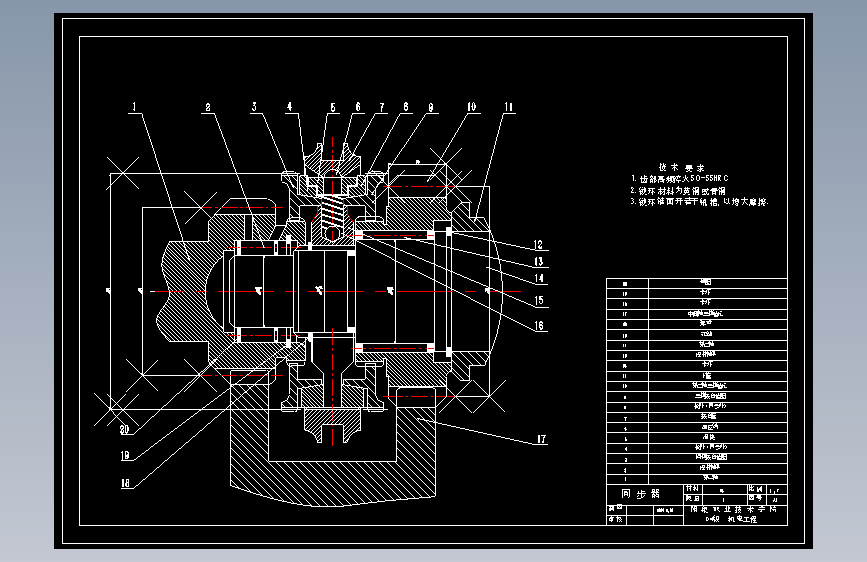Click part callout number 20
The width and height of the screenshot is (867, 562).
tap(124, 429)
